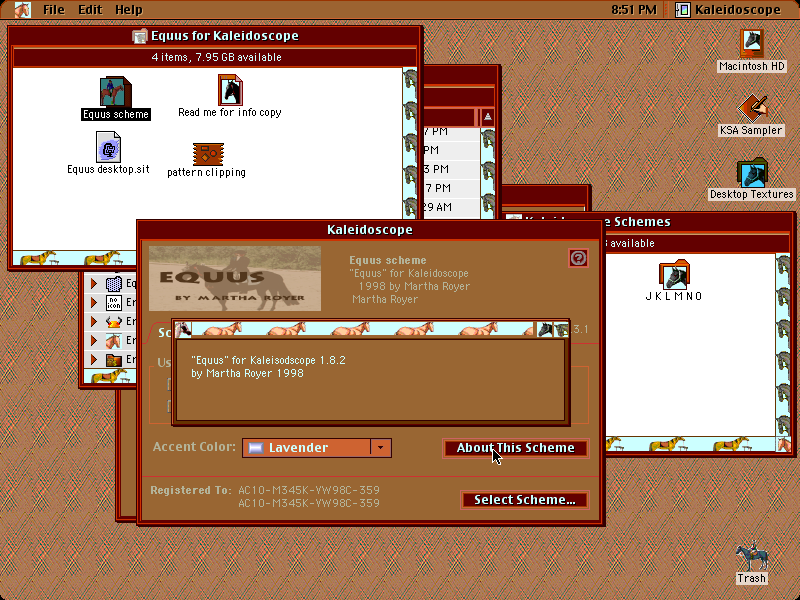Click the vertical scrollbar of the Schemes window

[783, 345]
